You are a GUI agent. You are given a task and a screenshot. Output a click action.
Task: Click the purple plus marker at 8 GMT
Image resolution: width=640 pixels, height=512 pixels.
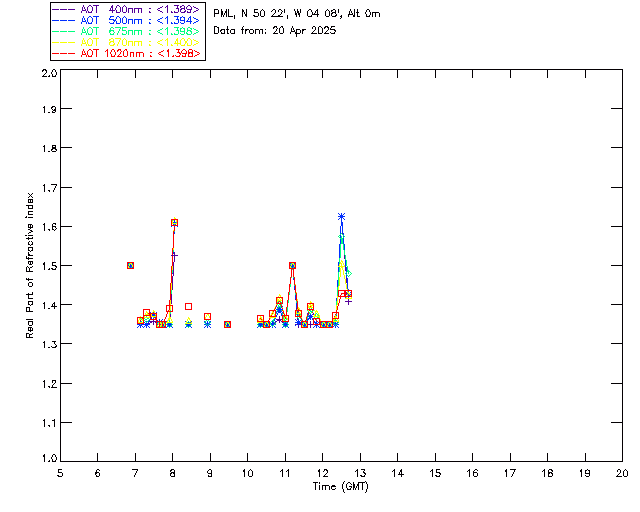tap(174, 256)
